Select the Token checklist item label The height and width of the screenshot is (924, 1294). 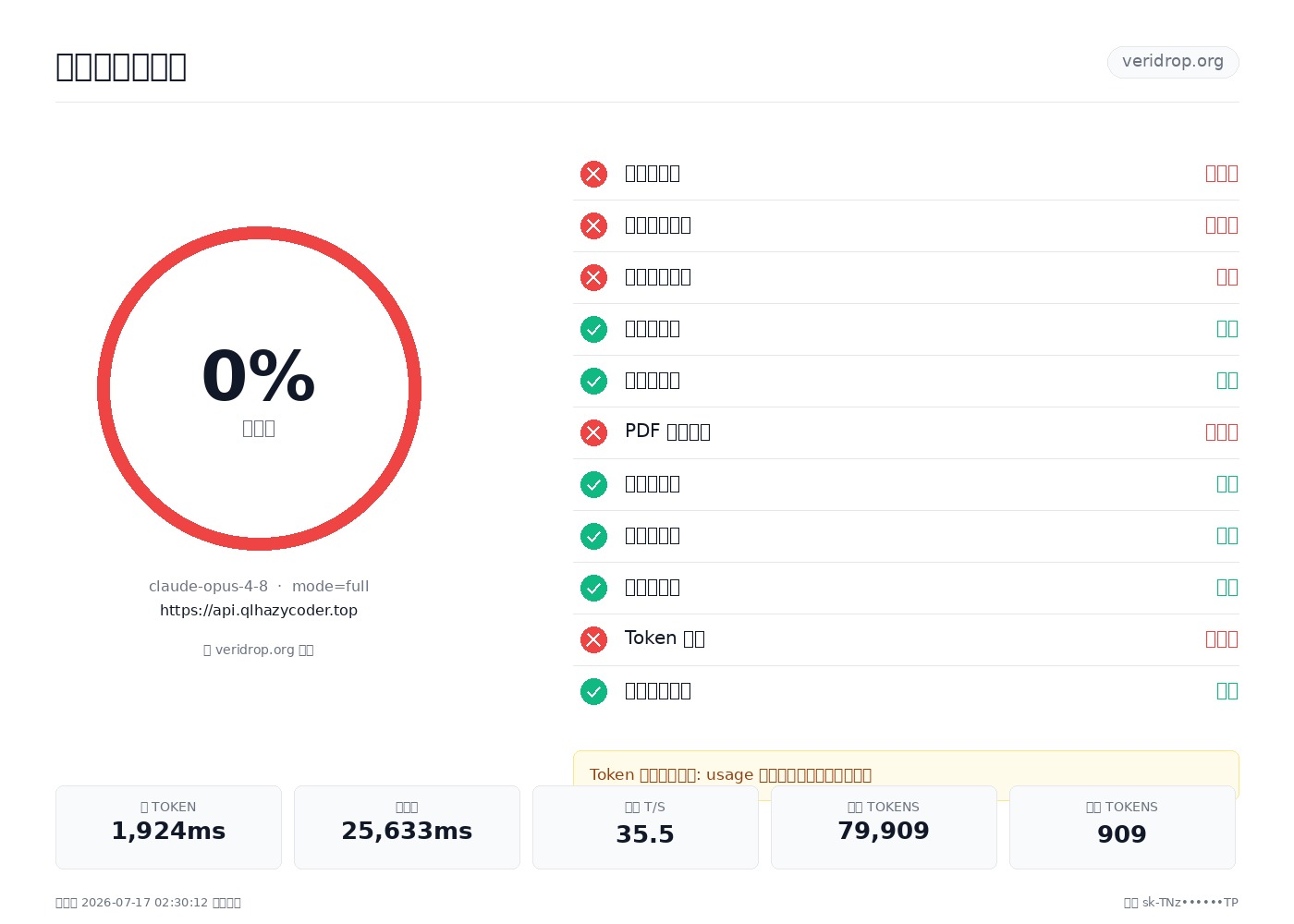tap(665, 638)
